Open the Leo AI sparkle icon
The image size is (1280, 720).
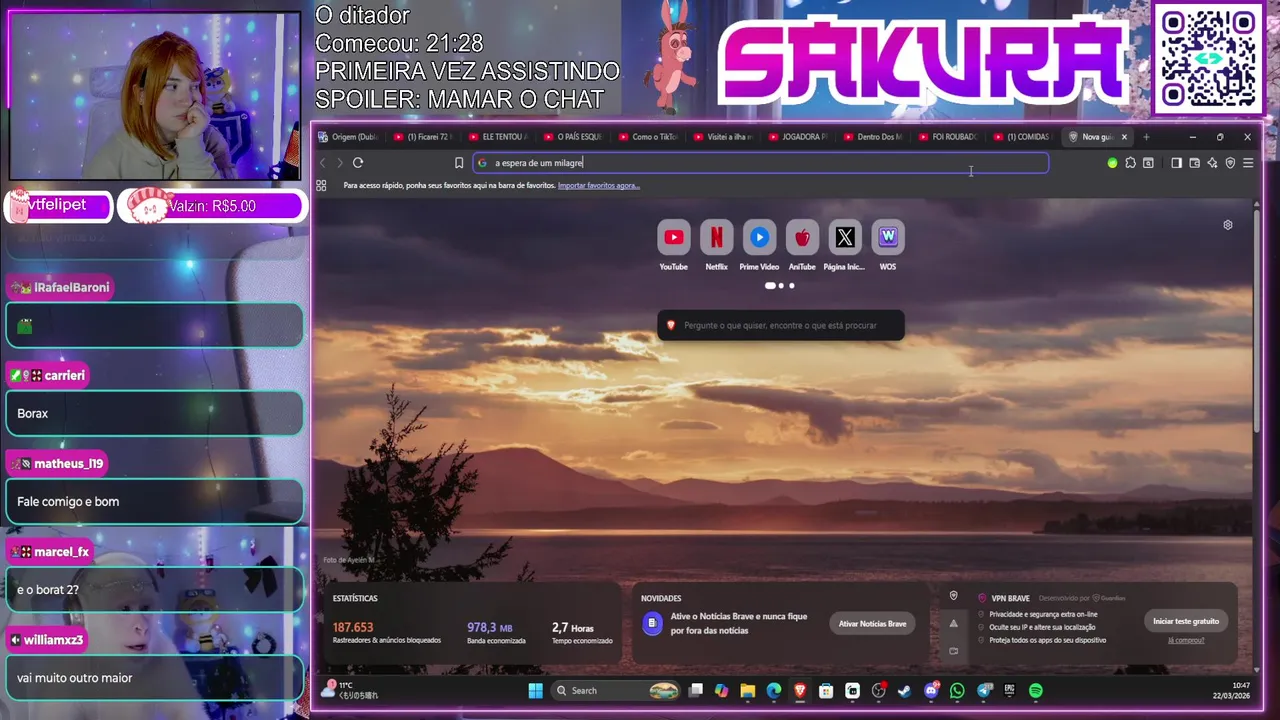[x=1212, y=163]
